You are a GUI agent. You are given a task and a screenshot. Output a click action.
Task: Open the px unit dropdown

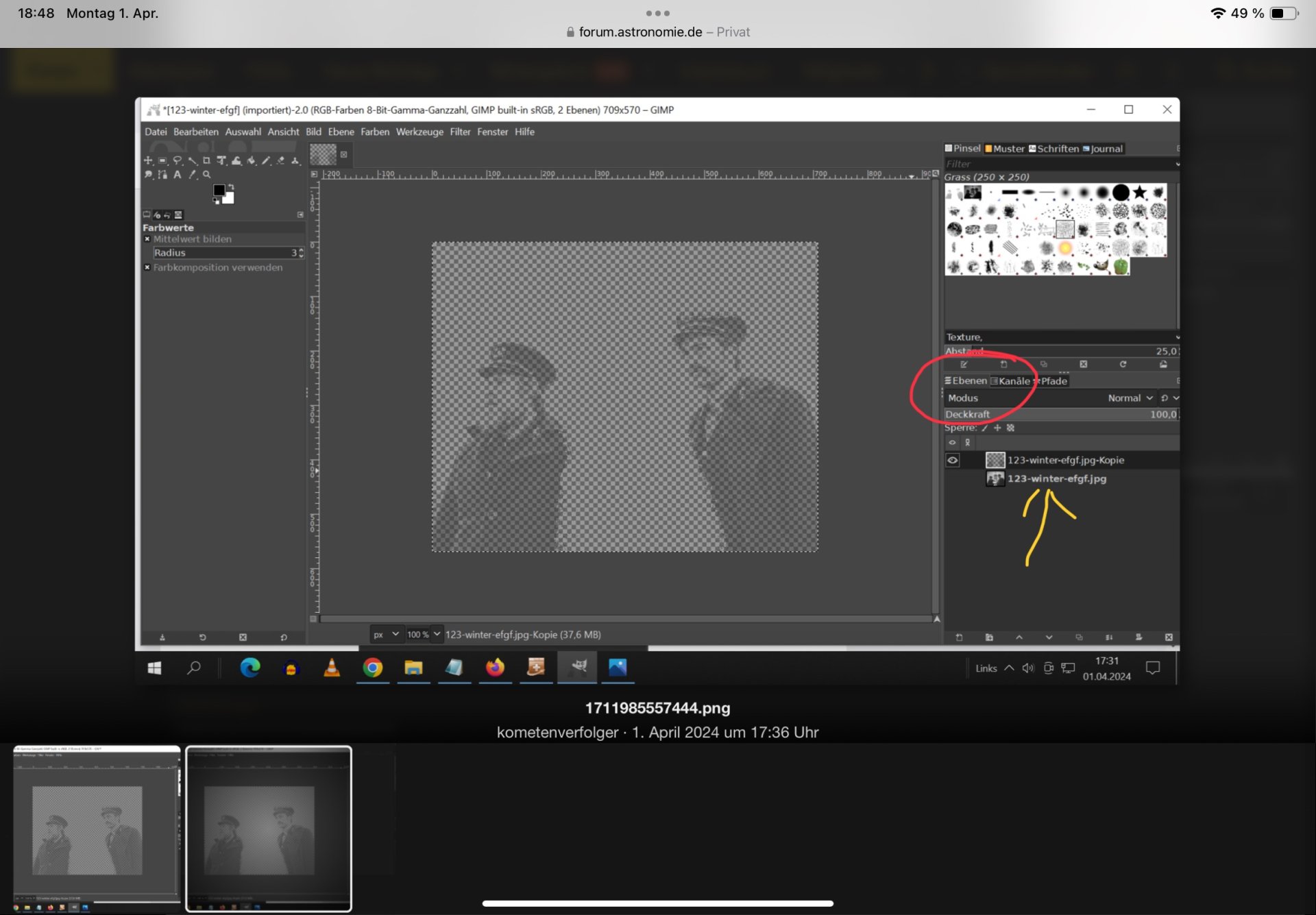(x=386, y=635)
